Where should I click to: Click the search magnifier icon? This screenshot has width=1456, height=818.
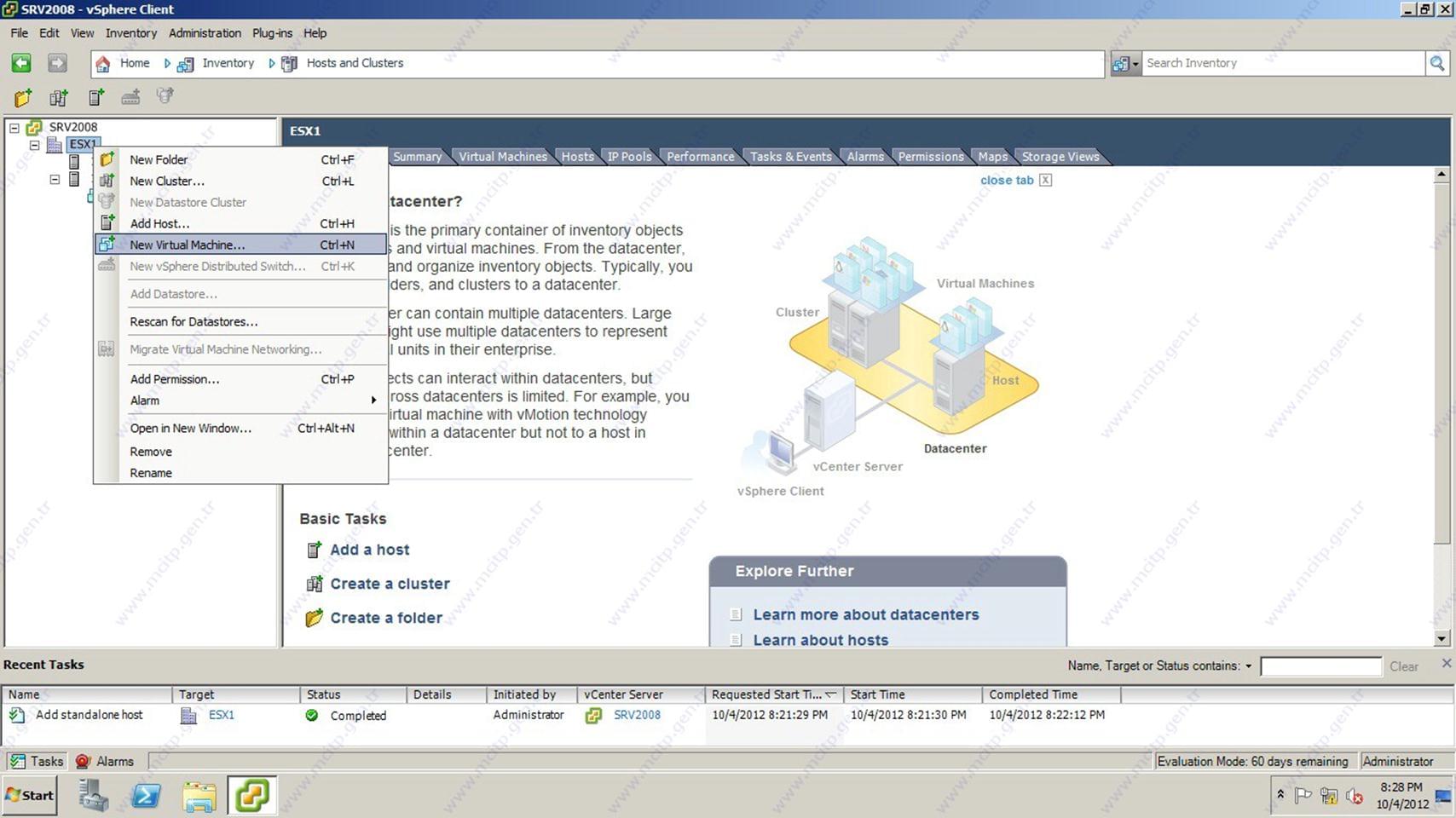point(1437,63)
